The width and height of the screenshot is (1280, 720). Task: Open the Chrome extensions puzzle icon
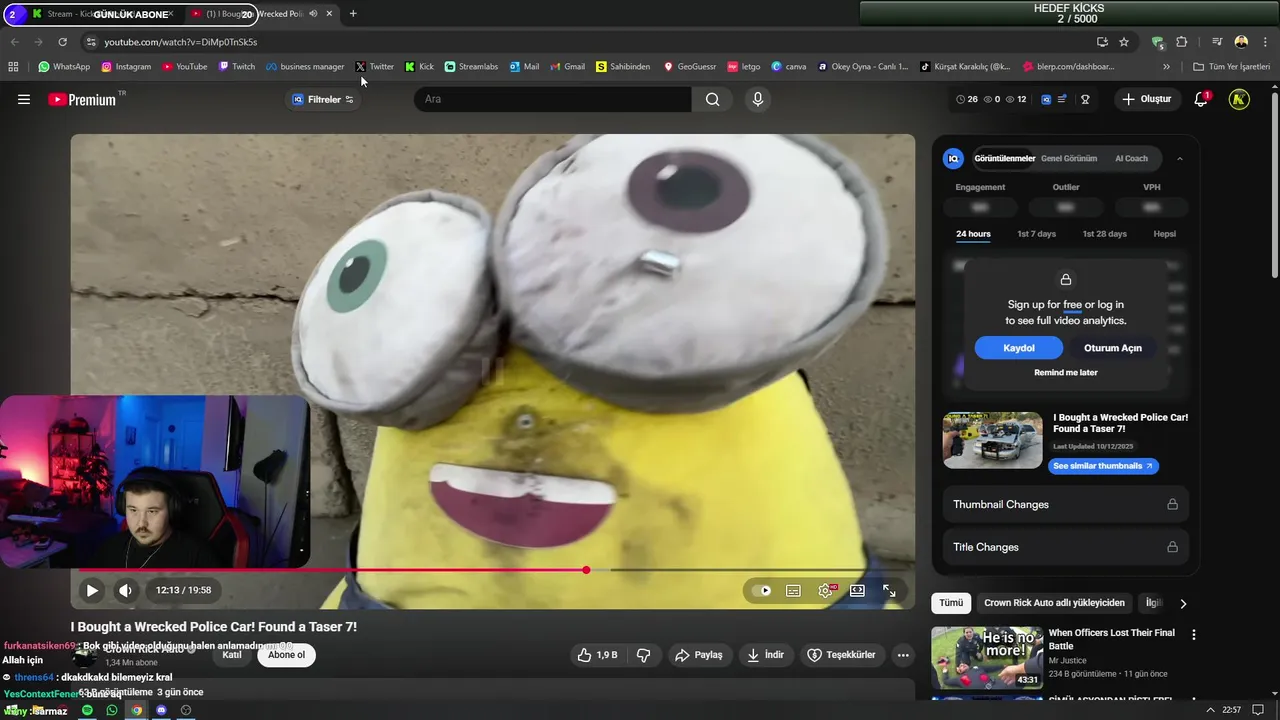click(1181, 42)
